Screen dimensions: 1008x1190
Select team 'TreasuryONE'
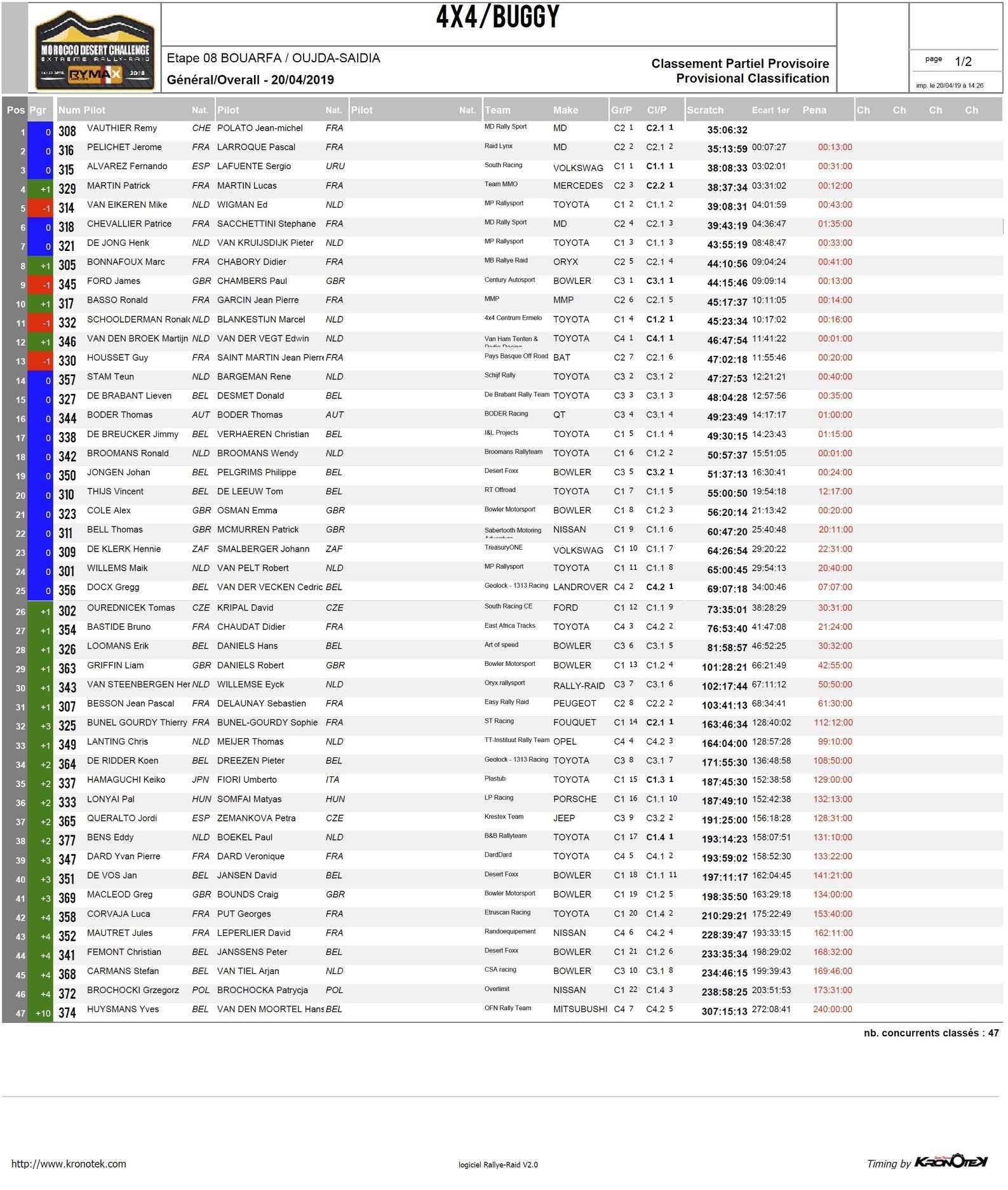503,547
